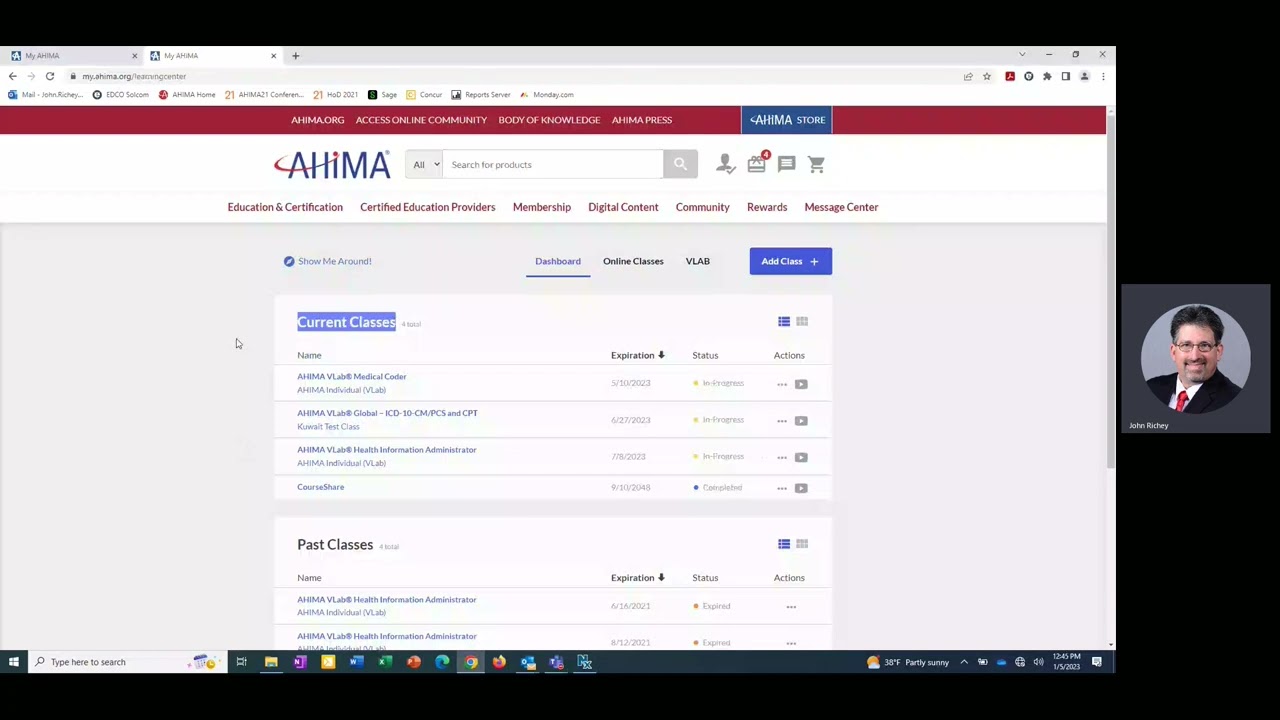Open the Membership menu

pyautogui.click(x=542, y=207)
